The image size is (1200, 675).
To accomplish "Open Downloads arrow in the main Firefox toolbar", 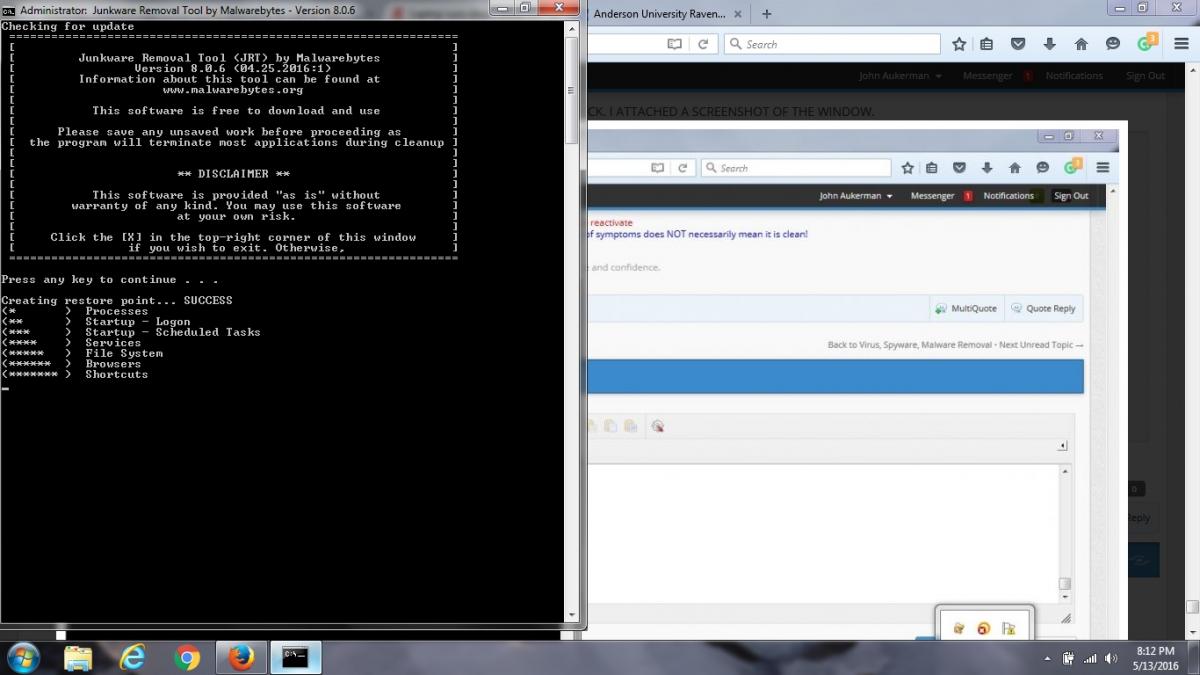I will click(1049, 44).
